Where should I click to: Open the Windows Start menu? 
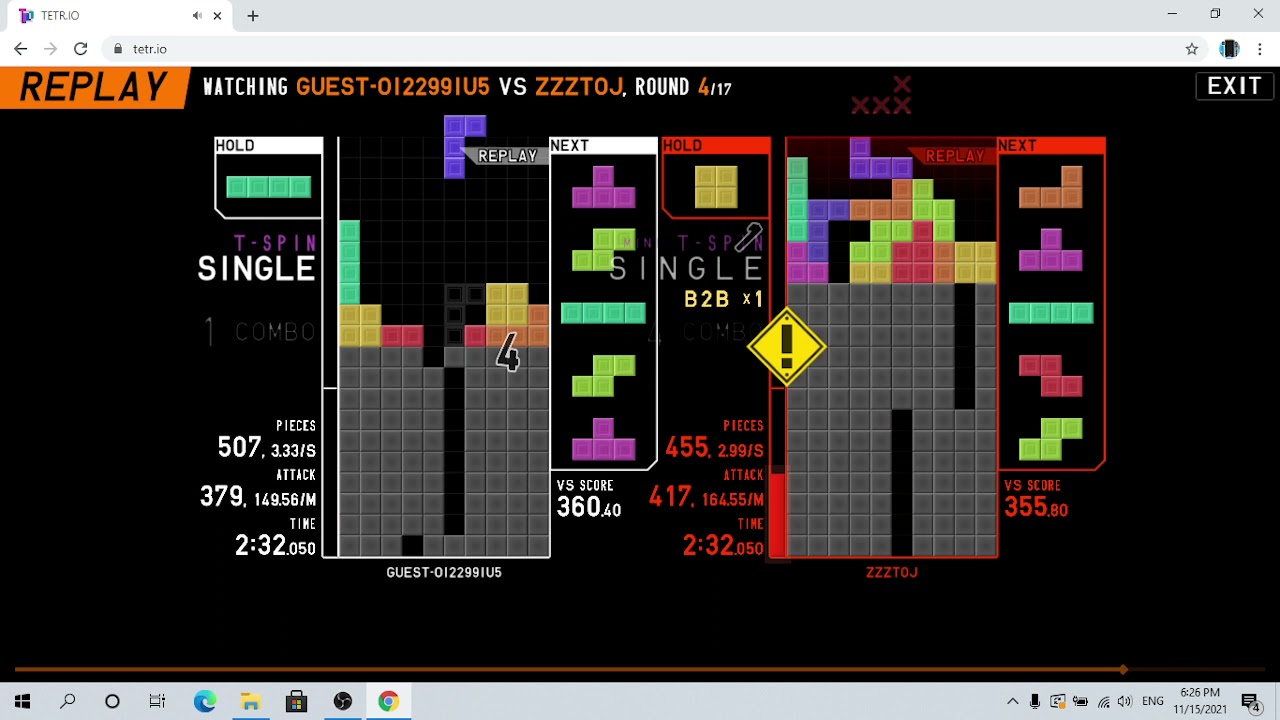[x=22, y=701]
